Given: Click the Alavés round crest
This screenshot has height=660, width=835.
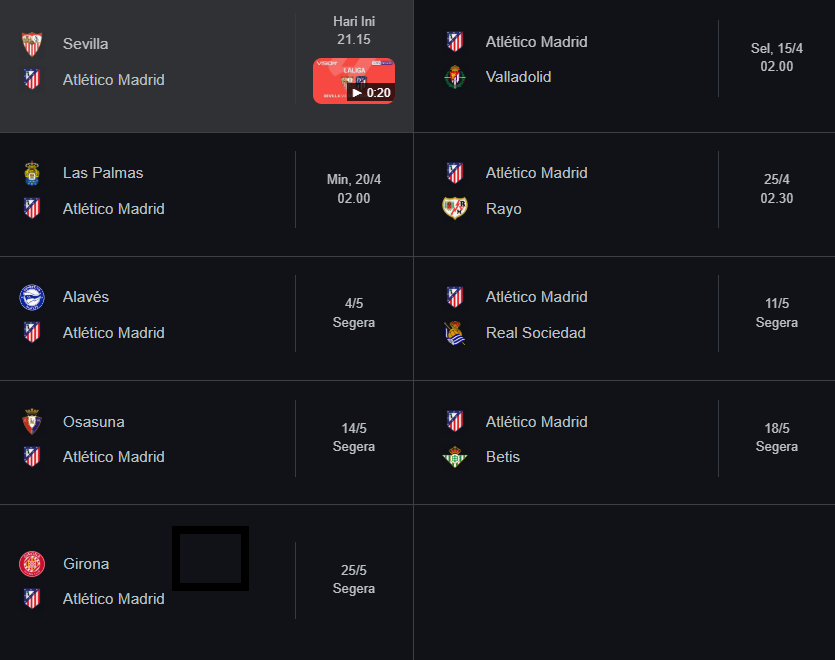Looking at the screenshot, I should click(x=32, y=297).
